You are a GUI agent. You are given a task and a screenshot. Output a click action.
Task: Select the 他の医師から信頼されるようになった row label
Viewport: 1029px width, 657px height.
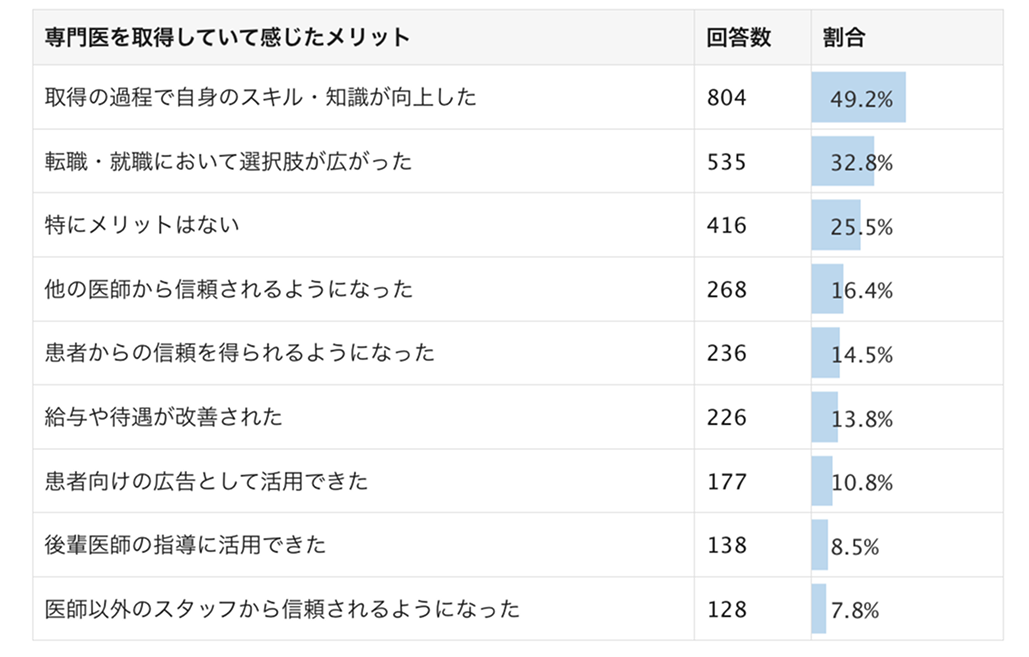point(229,290)
